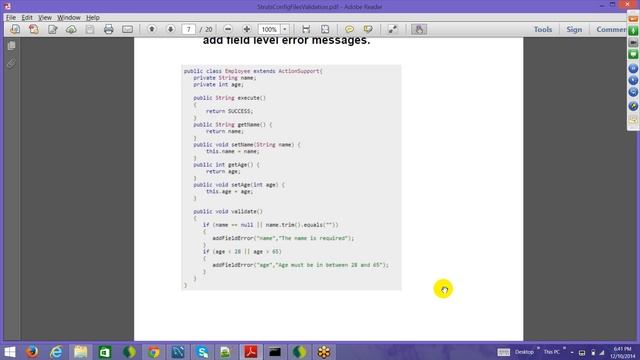
Task: Open the Help menu
Action: (93, 18)
